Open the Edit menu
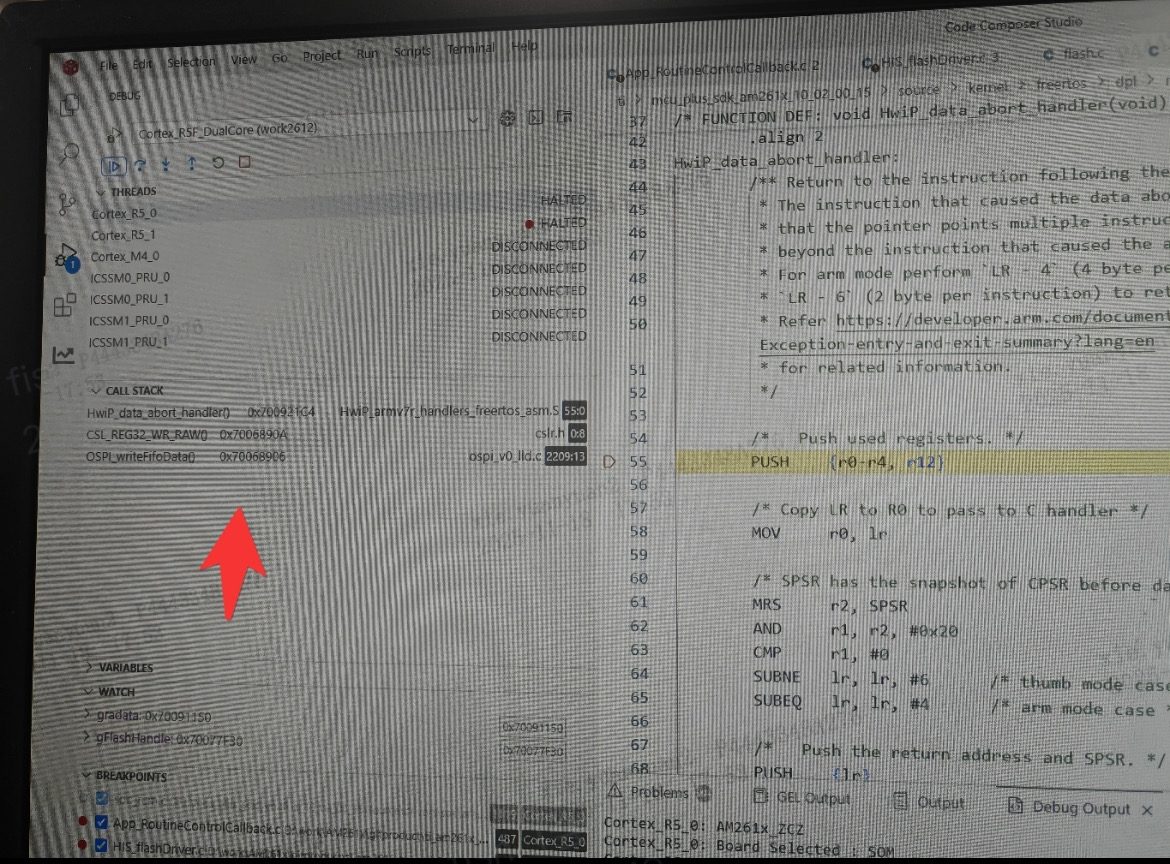 point(142,64)
